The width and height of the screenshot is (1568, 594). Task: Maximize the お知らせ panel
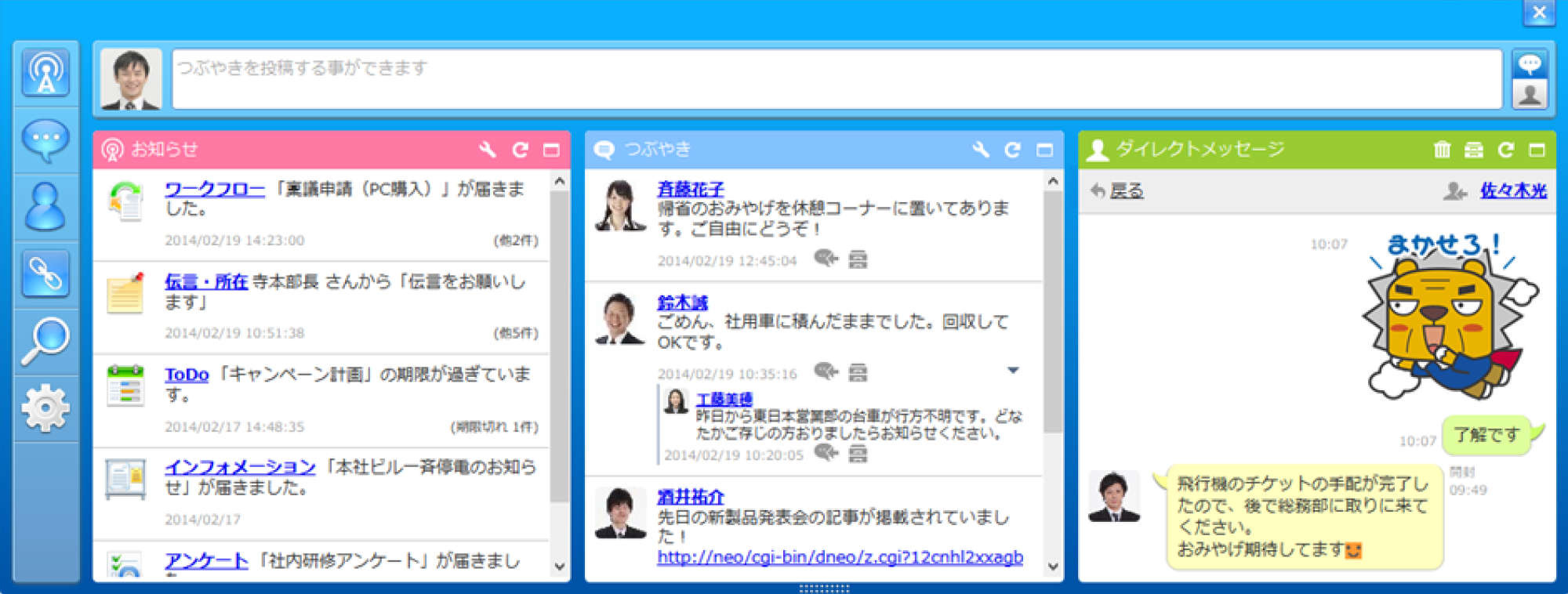pos(552,150)
